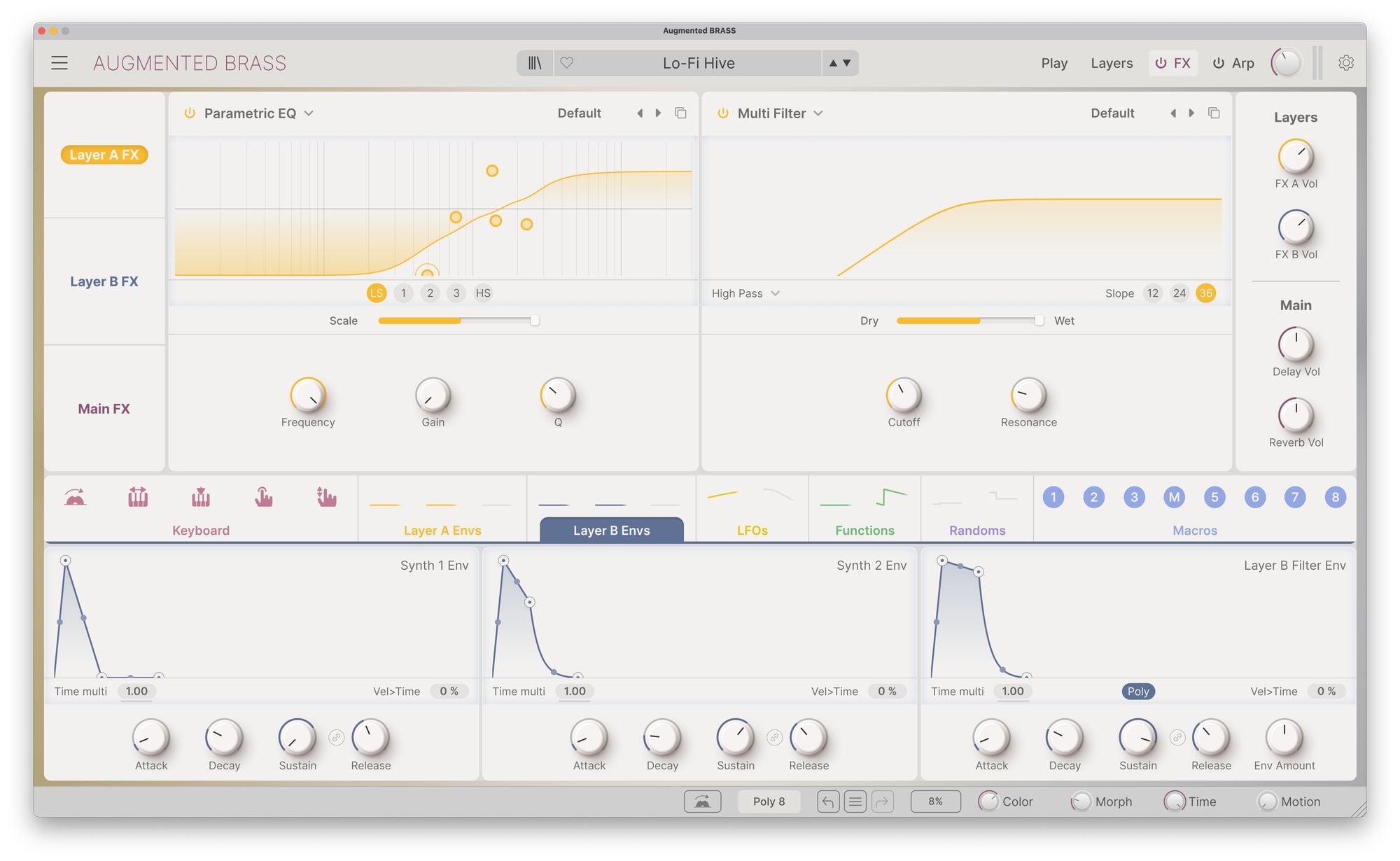Click the Sustain-Release link icon in Synth 1 Env

337,738
